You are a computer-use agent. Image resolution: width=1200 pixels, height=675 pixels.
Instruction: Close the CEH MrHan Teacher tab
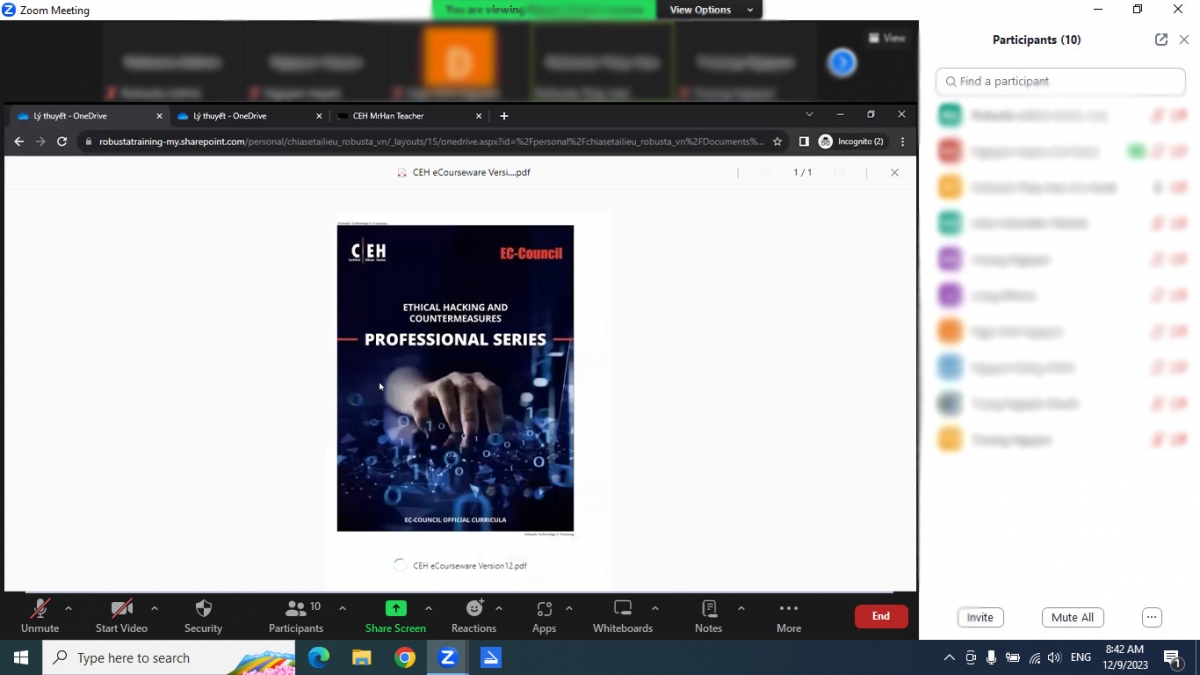coord(478,116)
